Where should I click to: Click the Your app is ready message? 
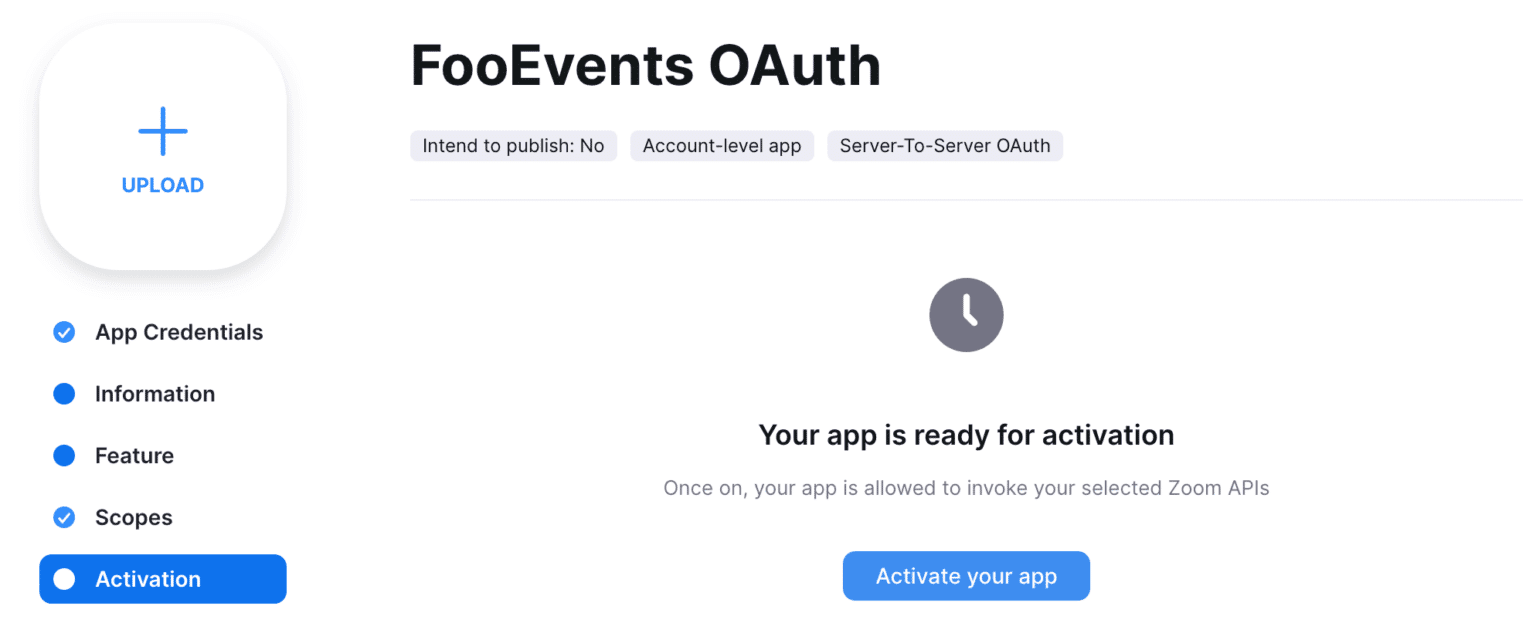click(x=966, y=435)
